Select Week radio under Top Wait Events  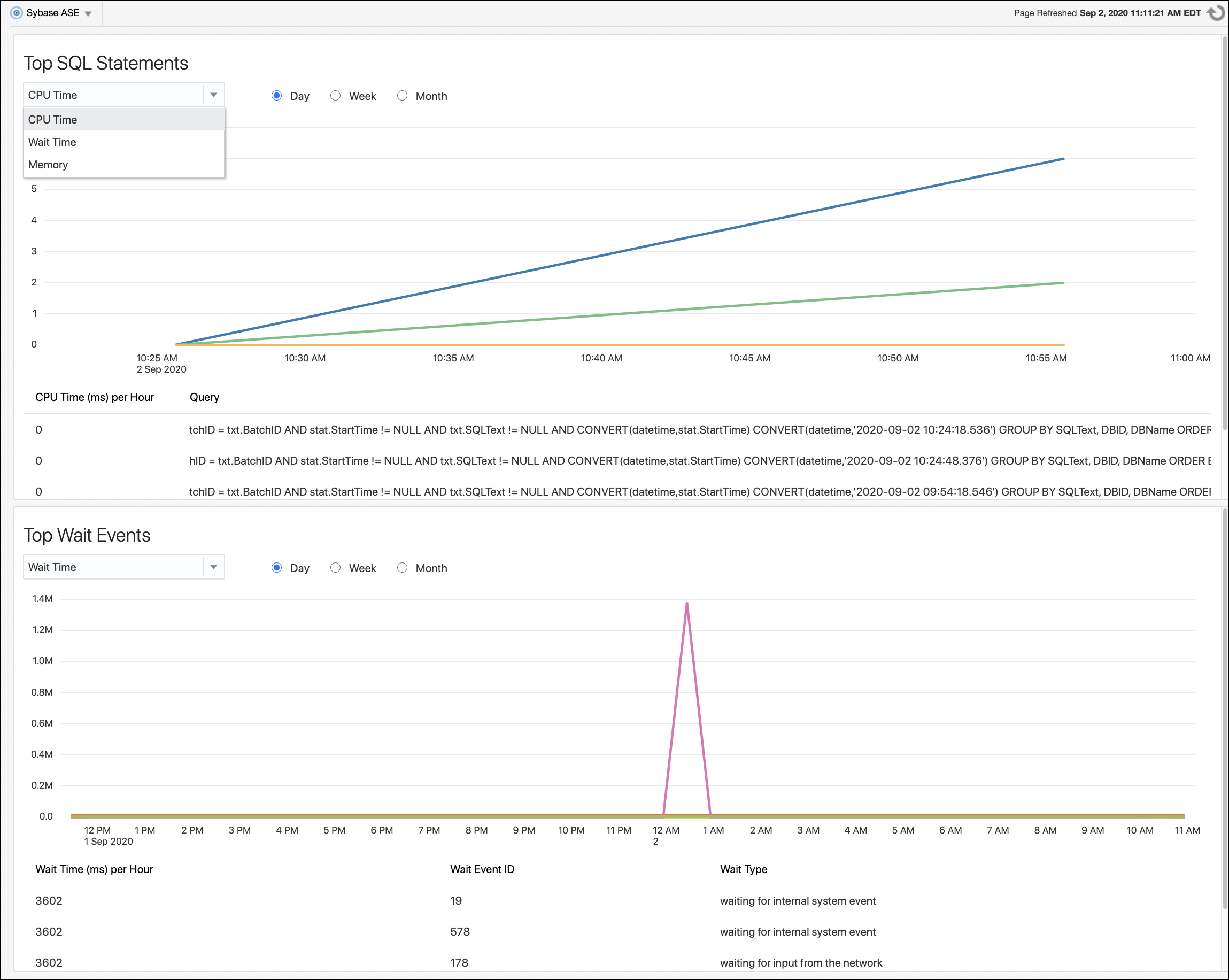point(335,568)
